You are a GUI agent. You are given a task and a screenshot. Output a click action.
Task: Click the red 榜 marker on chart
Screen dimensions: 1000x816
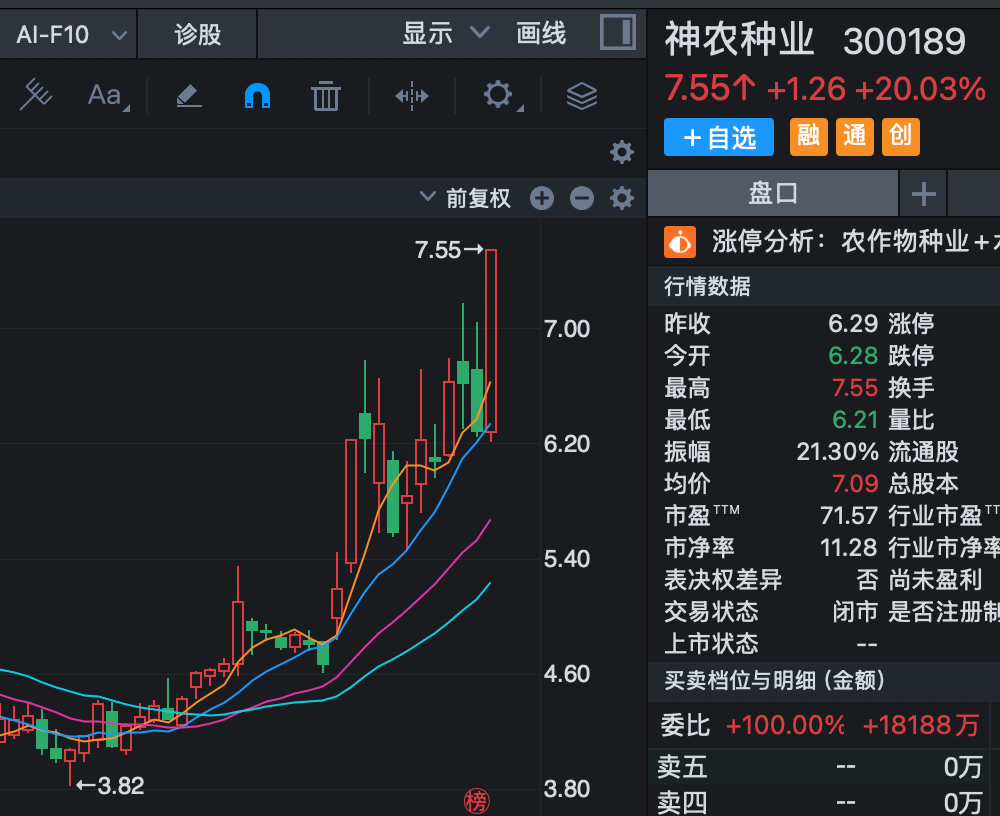coord(476,801)
